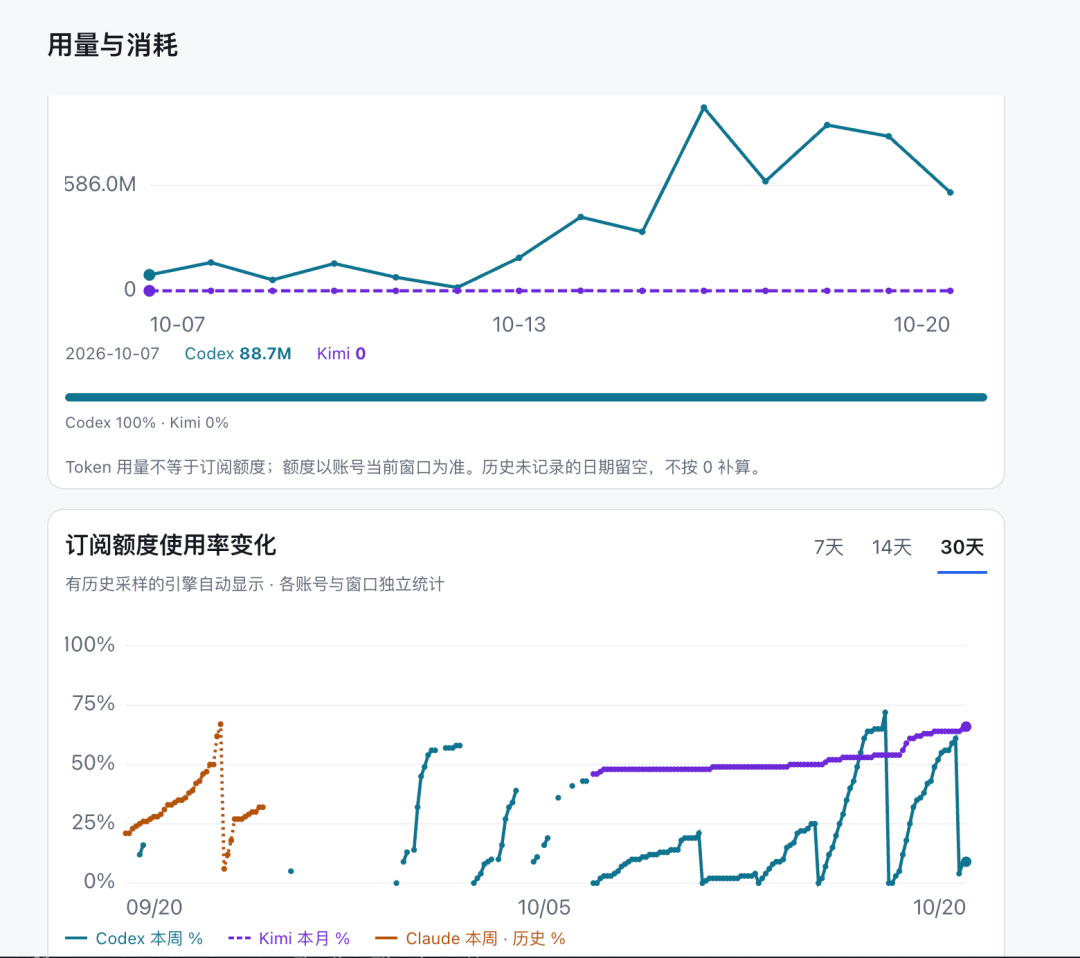This screenshot has height=958, width=1080.
Task: Click the highlighted Codex data point at 10-07
Action: coord(149,275)
